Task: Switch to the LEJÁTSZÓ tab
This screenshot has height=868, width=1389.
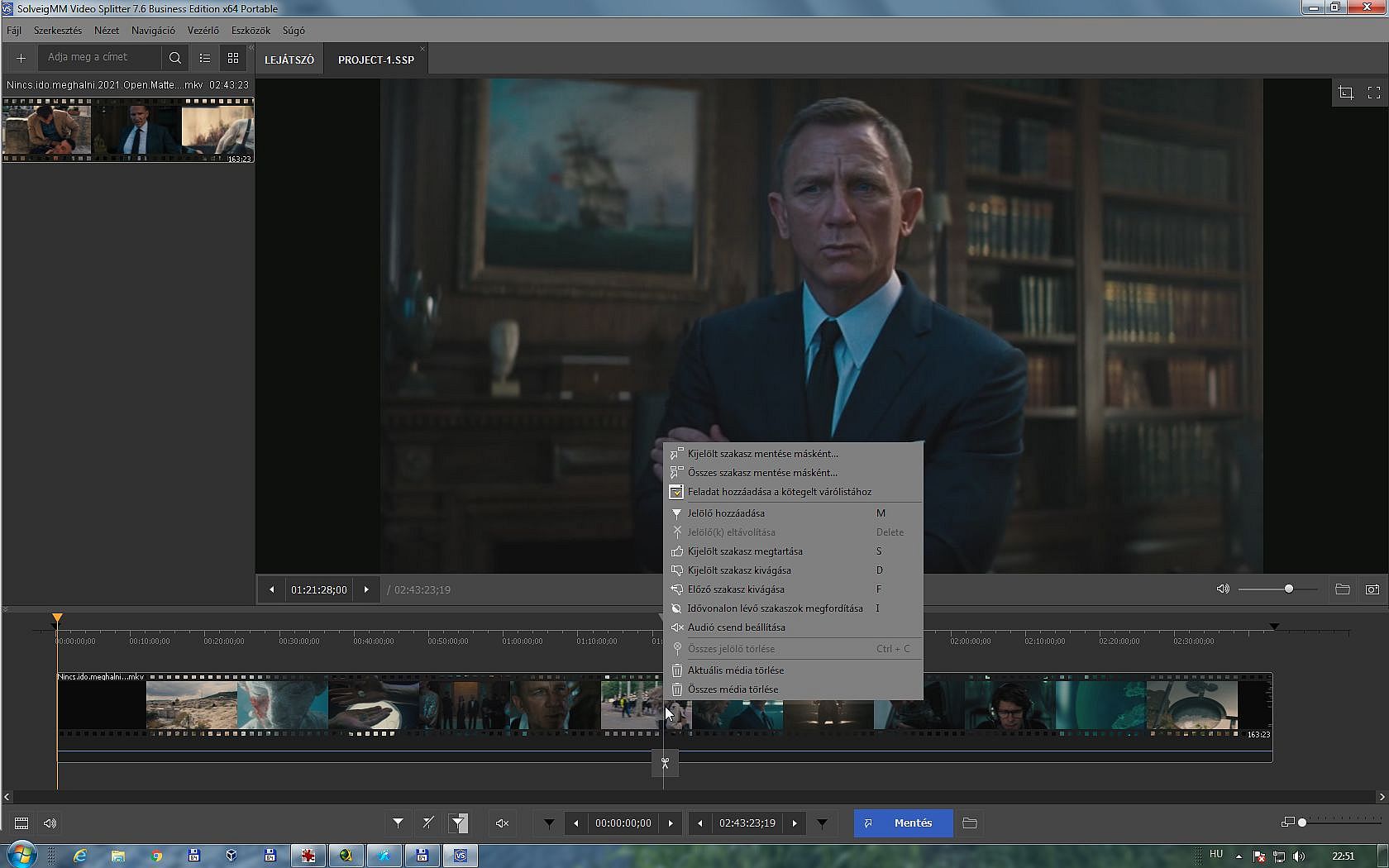Action: [x=289, y=60]
